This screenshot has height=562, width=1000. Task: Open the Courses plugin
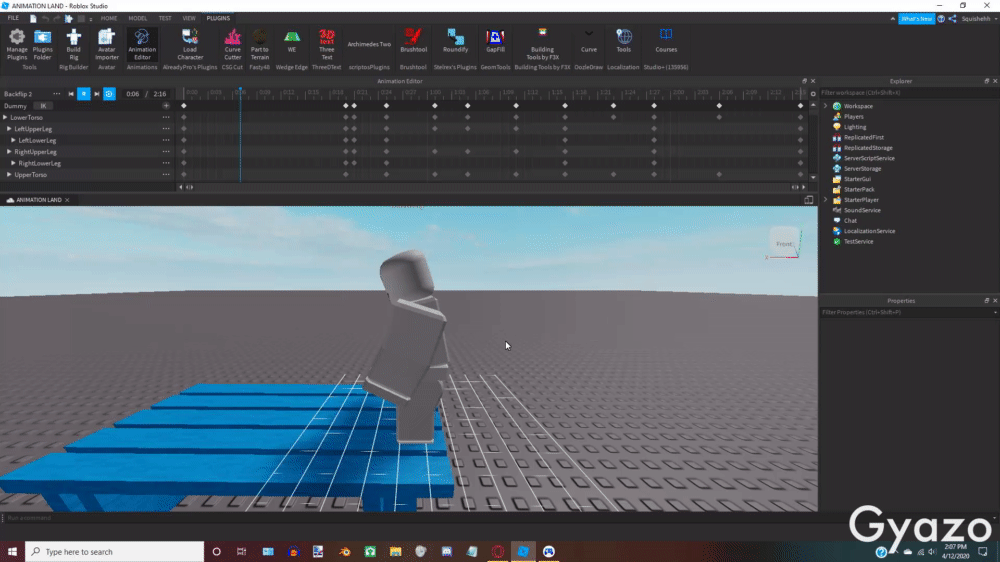pos(666,41)
